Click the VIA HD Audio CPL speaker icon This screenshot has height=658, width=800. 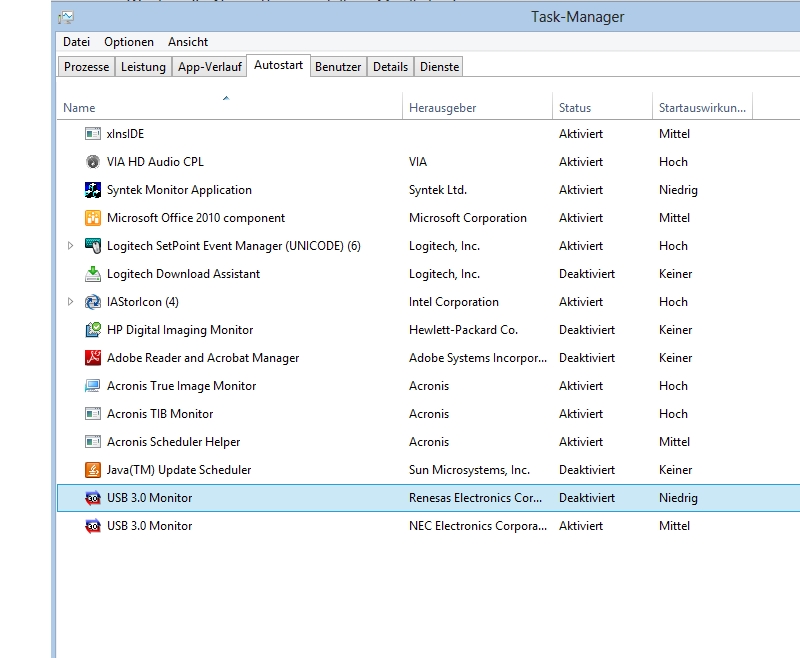(x=92, y=162)
